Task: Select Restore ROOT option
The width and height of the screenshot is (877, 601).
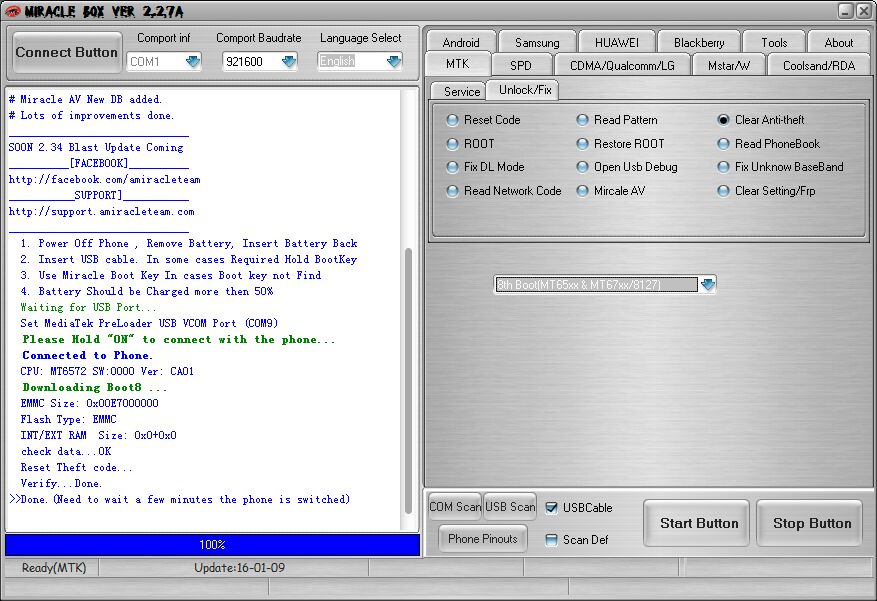Action: point(582,144)
